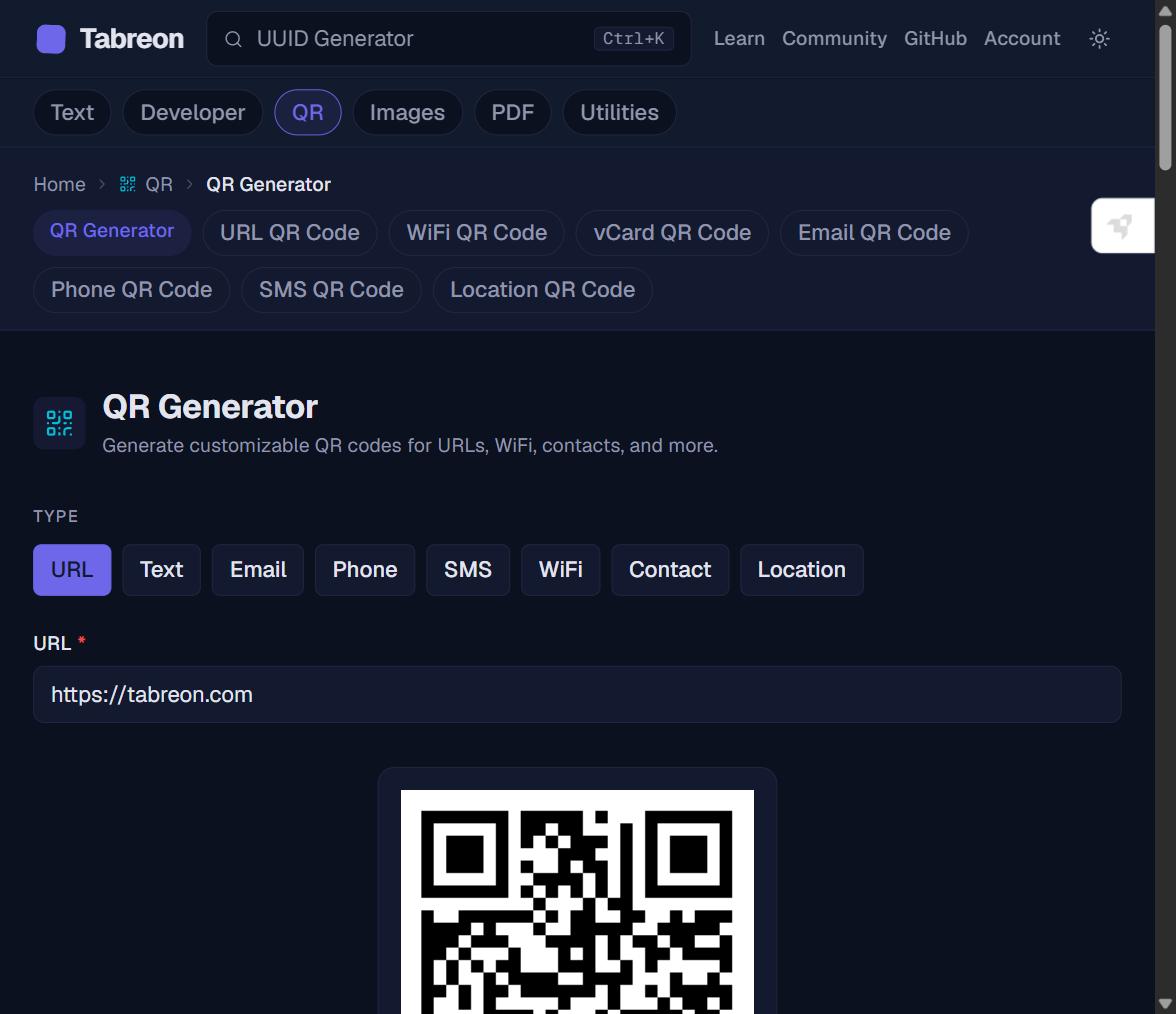Screen dimensions: 1176x1014
Task: Switch to the Images category tab
Action: (407, 112)
